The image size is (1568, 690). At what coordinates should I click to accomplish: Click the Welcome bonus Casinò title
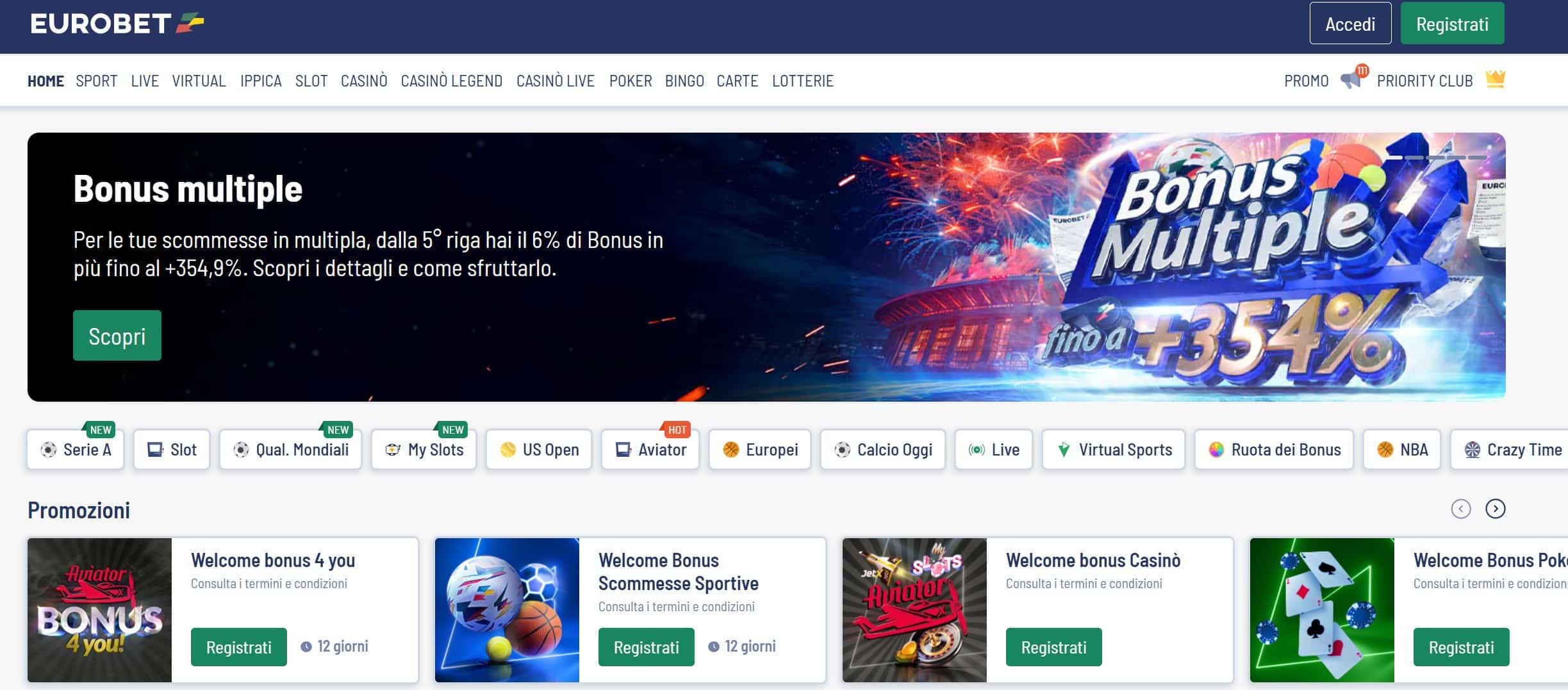point(1093,561)
